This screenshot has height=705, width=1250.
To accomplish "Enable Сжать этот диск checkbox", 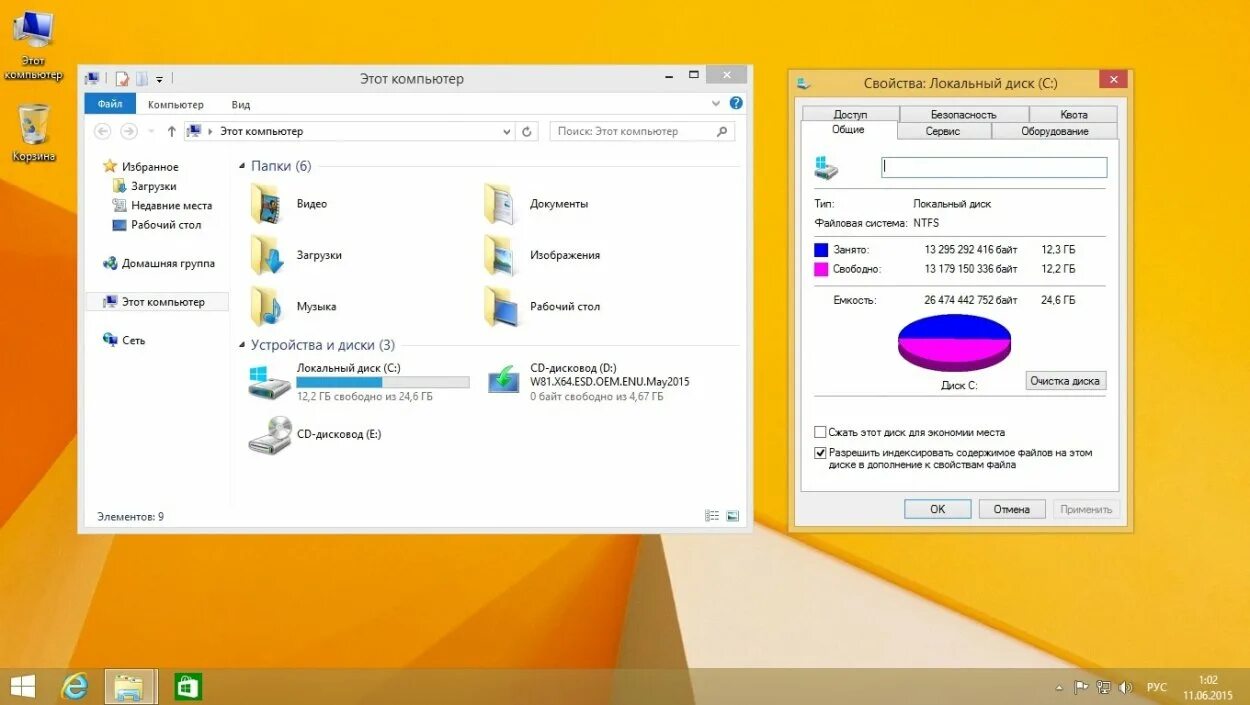I will click(x=820, y=432).
